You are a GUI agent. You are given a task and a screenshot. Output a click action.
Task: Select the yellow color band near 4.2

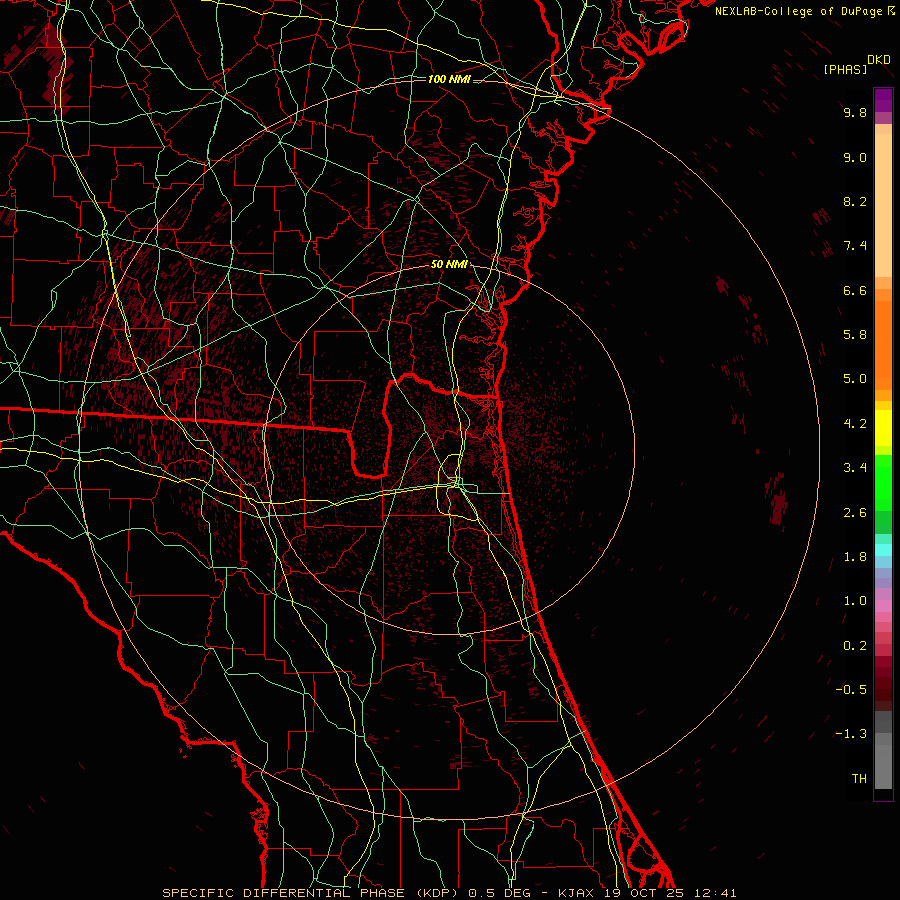[x=883, y=423]
